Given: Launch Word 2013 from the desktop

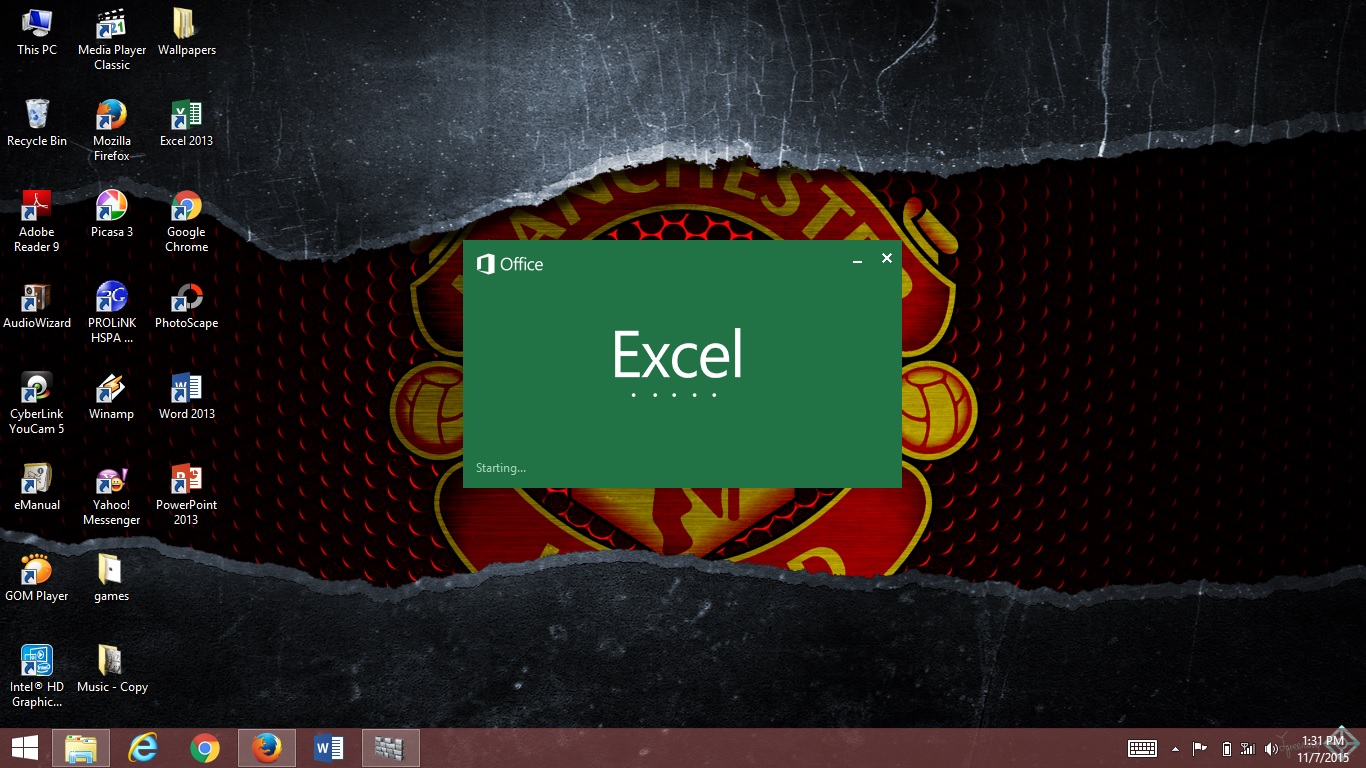Looking at the screenshot, I should [186, 388].
